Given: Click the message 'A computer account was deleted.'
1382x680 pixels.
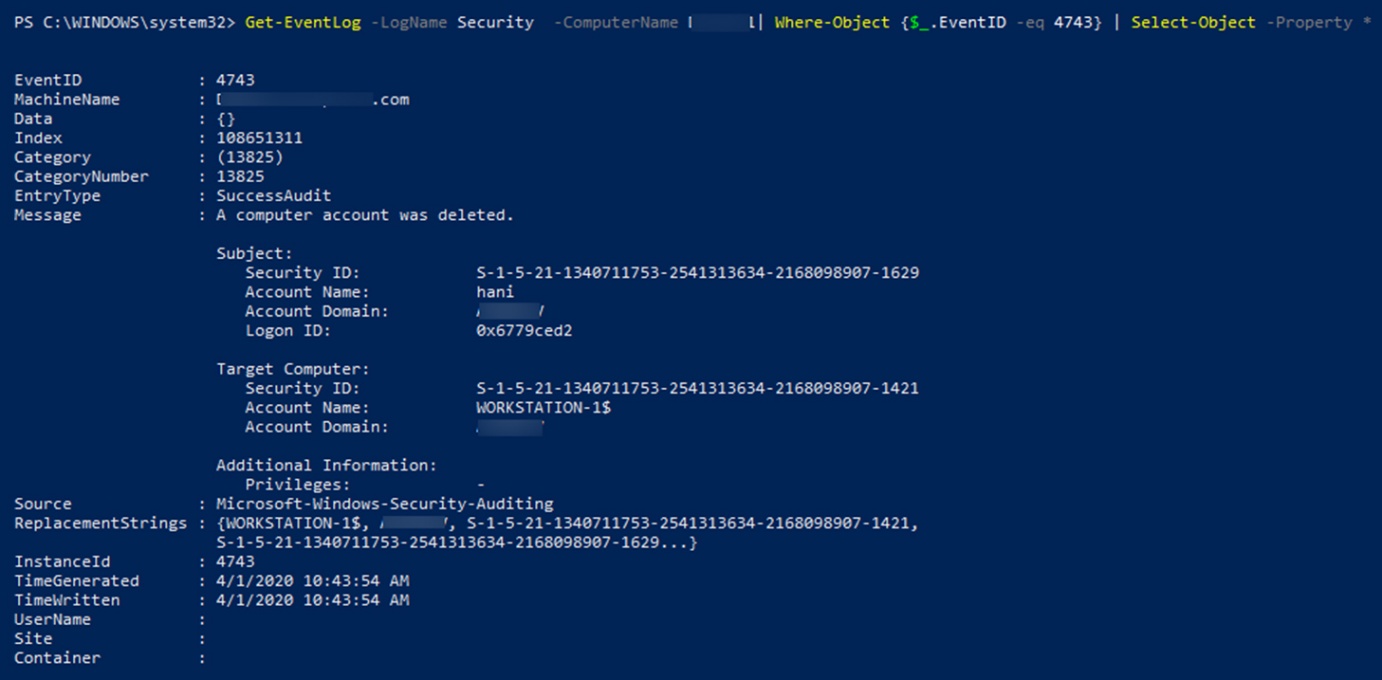Looking at the screenshot, I should tap(365, 215).
